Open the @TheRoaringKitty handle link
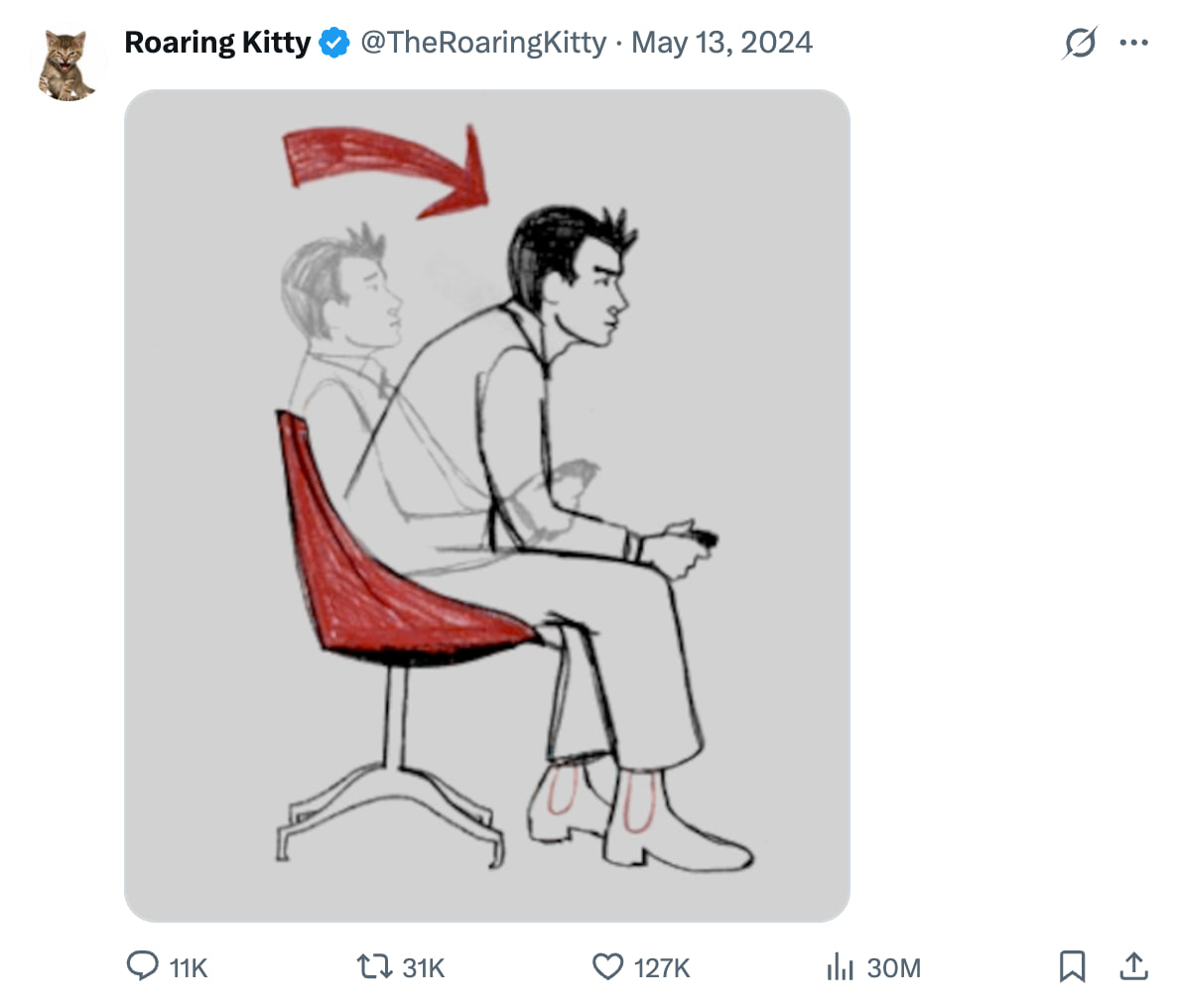 pyautogui.click(x=482, y=43)
